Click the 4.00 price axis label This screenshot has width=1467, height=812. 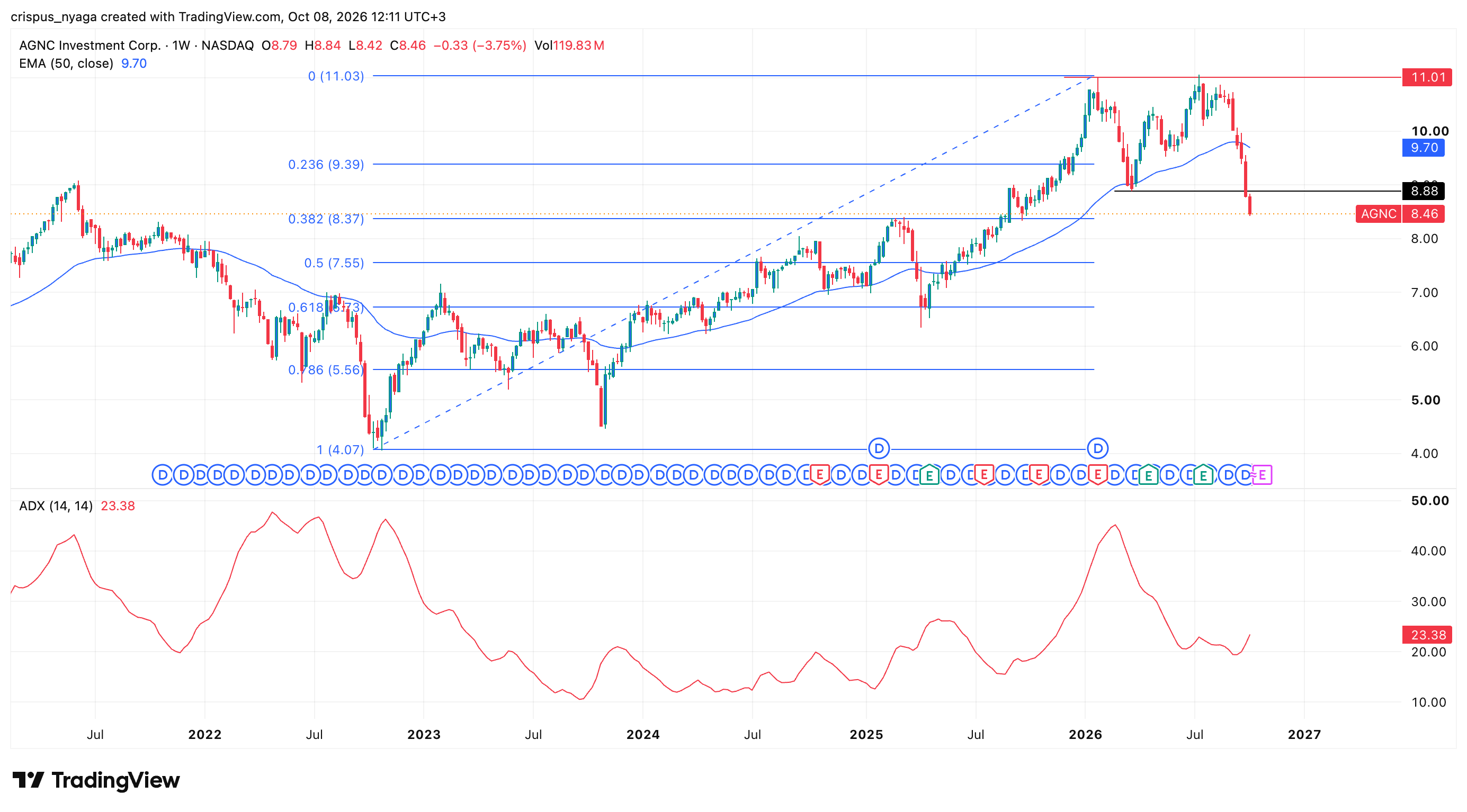click(x=1424, y=454)
